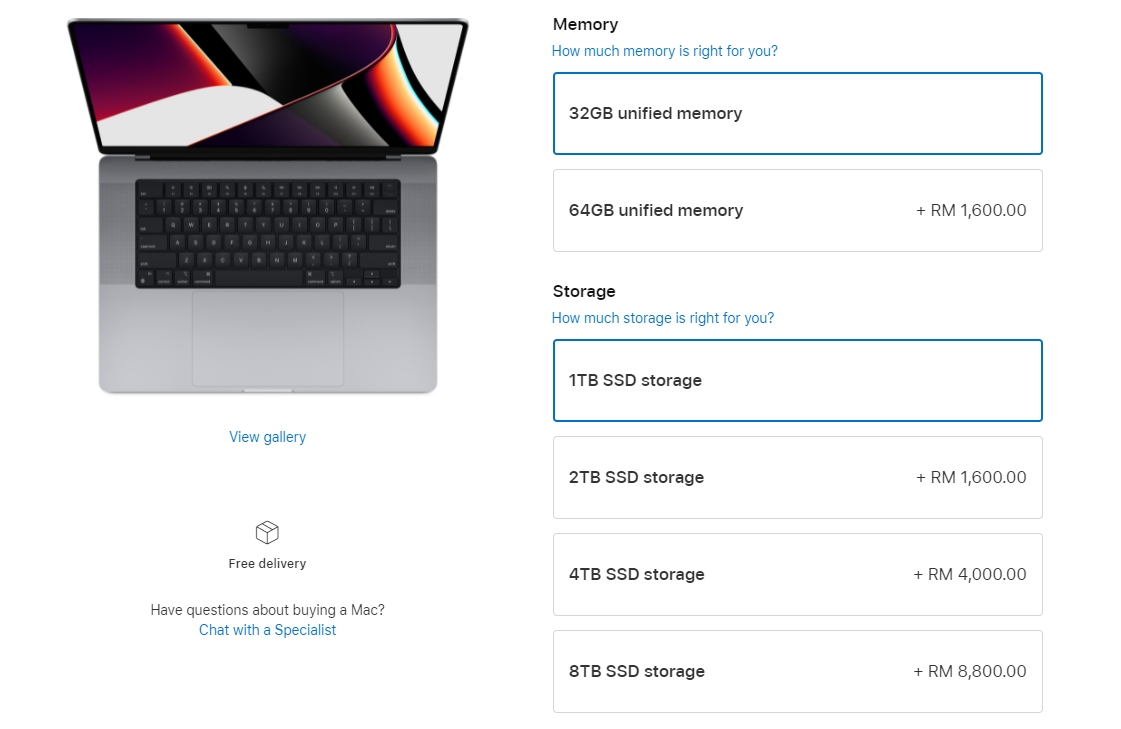Click the +RM 1,600.00 memory upgrade price
This screenshot has width=1121, height=729.
971,210
